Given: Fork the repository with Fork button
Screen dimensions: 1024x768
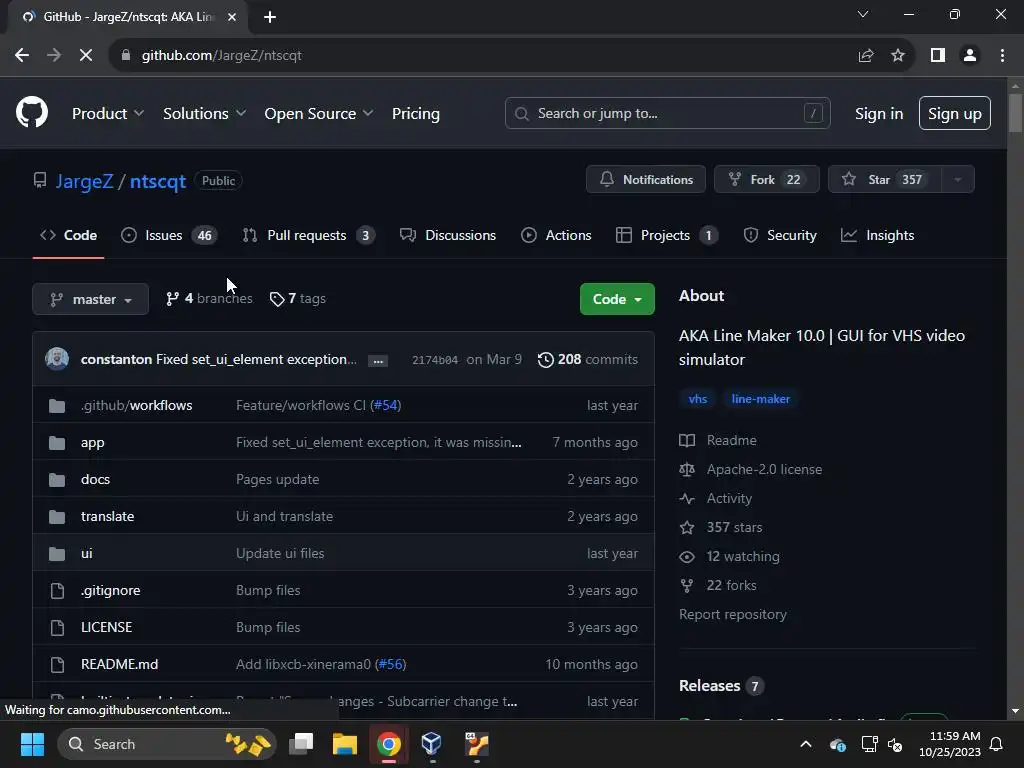Looking at the screenshot, I should coord(767,180).
